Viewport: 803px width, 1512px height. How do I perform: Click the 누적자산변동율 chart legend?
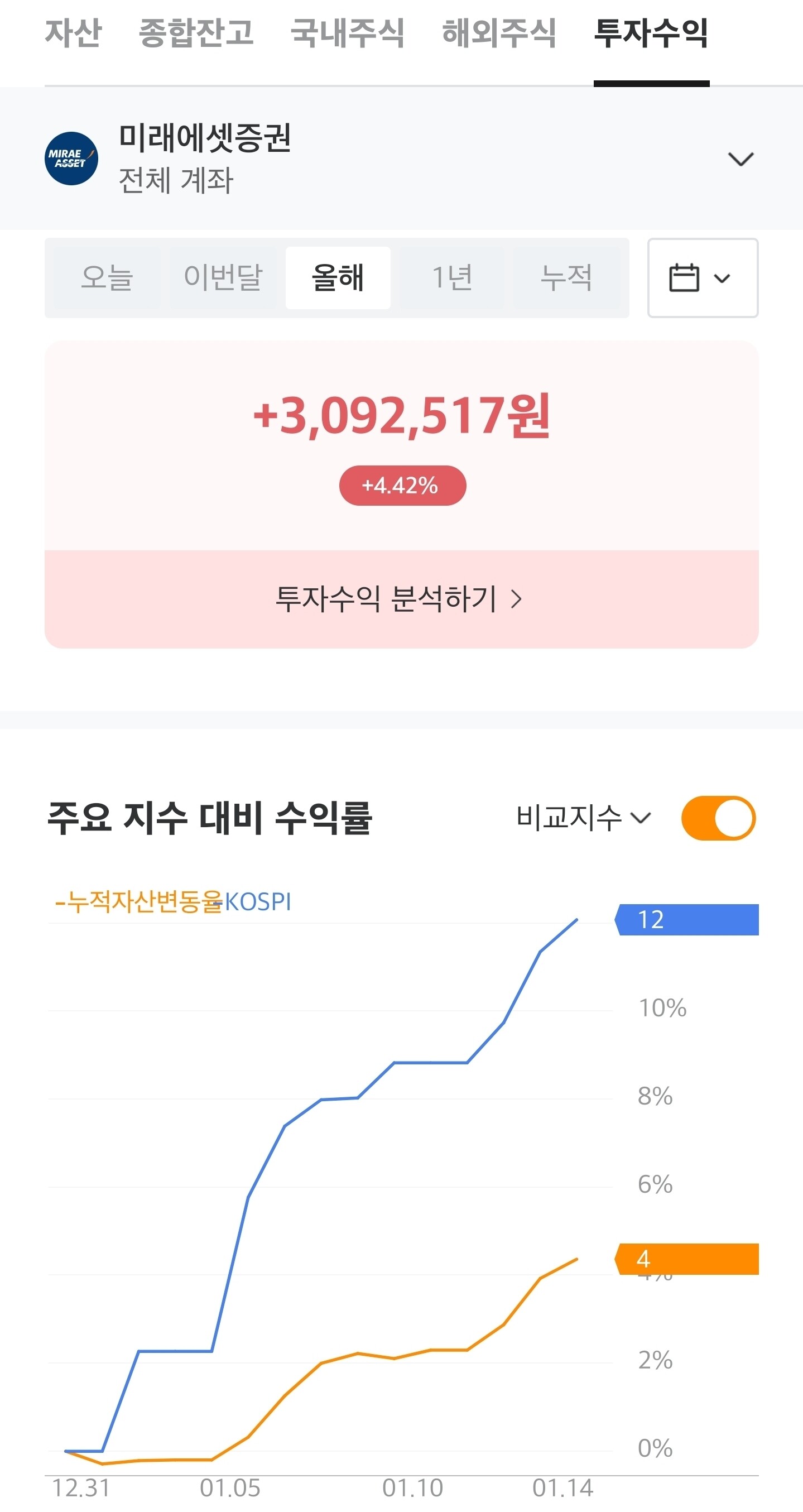(x=138, y=901)
